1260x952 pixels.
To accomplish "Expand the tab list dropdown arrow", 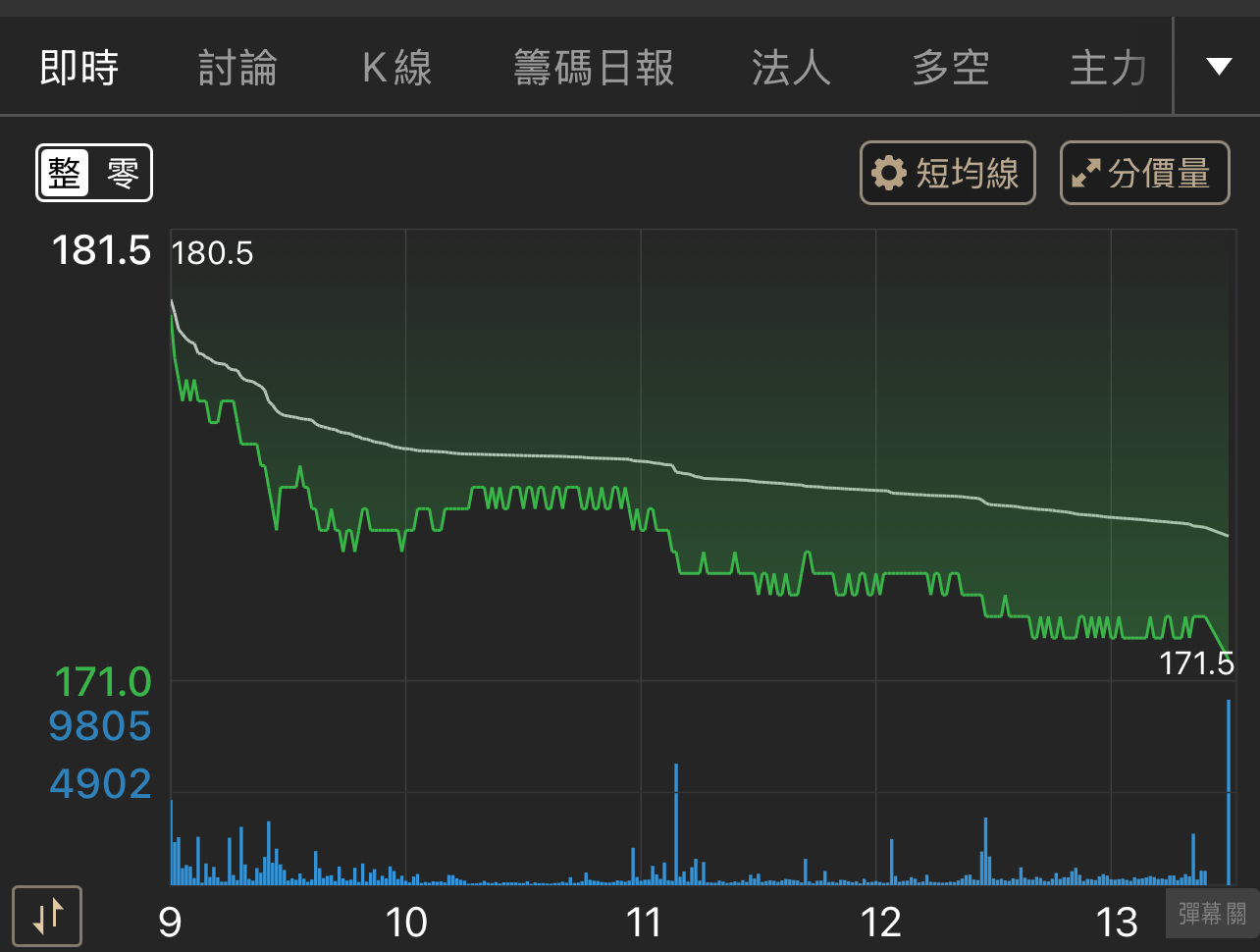I will click(1219, 67).
